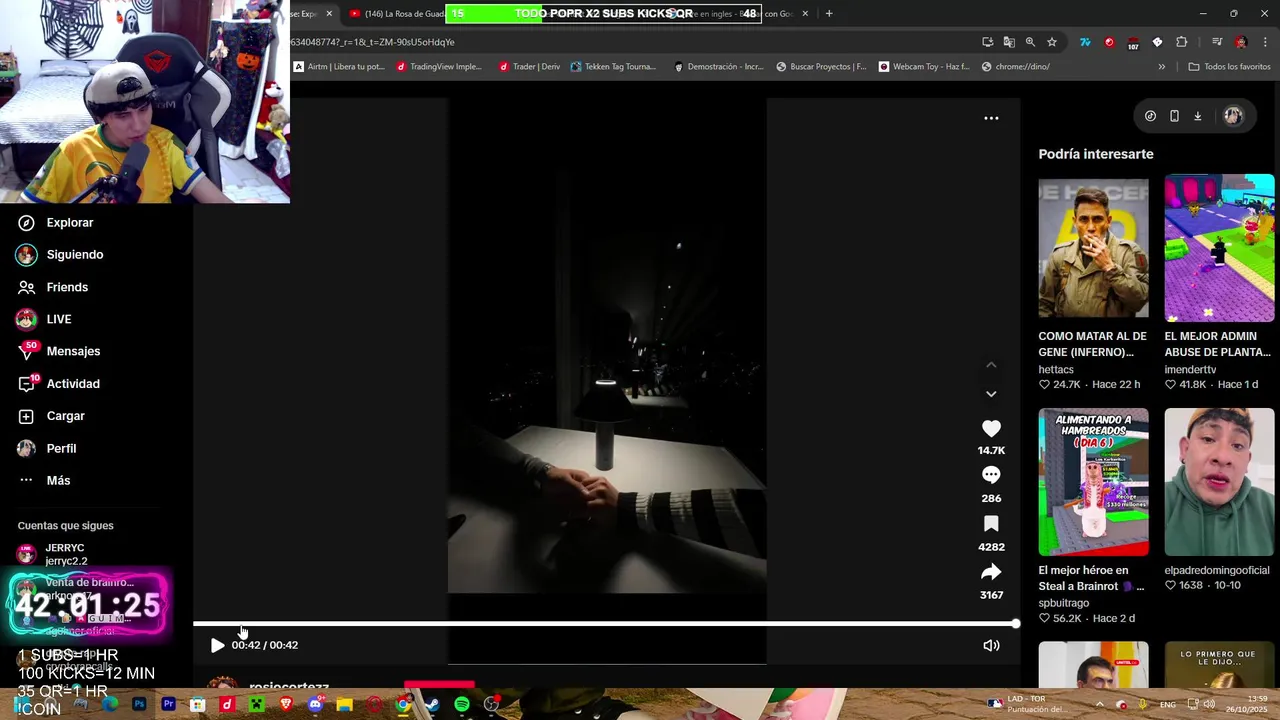1280x720 pixels.
Task: Bookmark this page with the star icon
Action: pyautogui.click(x=1052, y=42)
